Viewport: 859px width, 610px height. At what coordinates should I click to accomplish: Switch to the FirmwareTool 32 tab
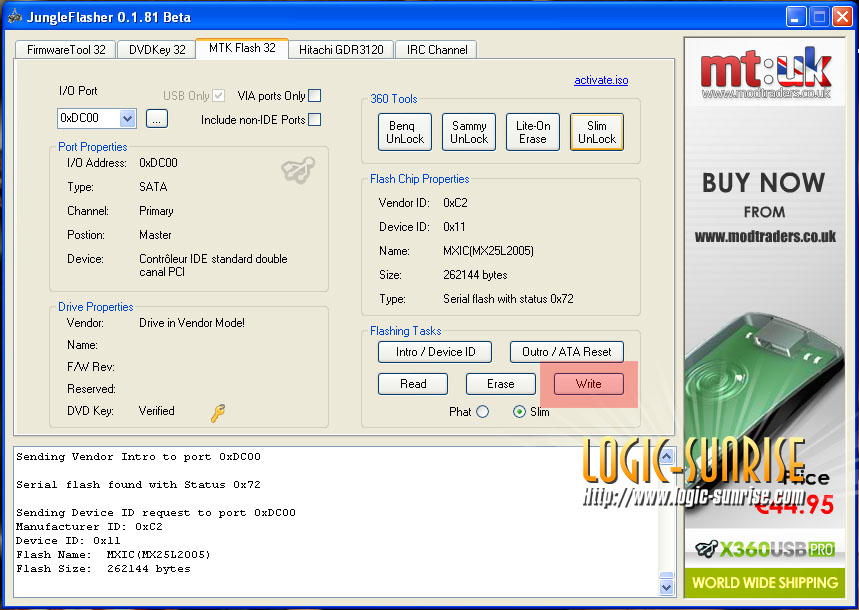tap(66, 50)
